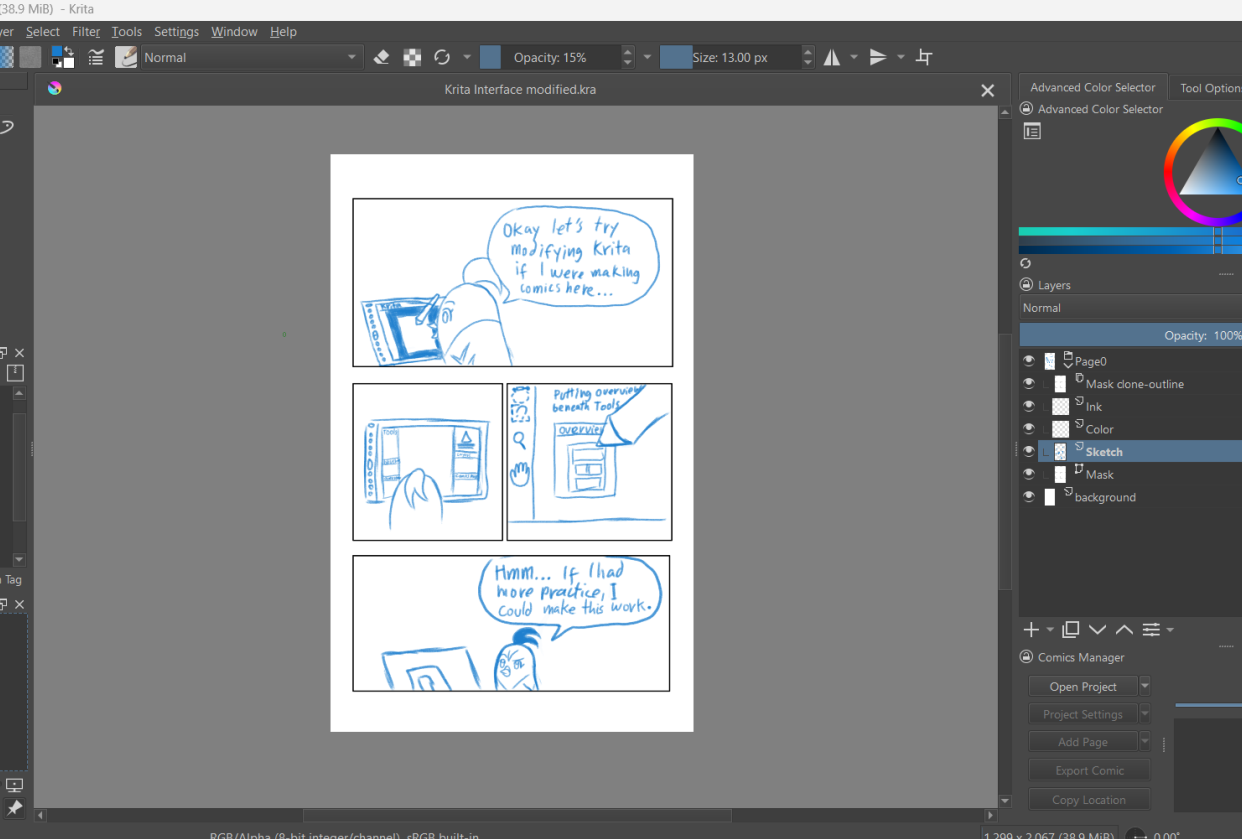Click the reload original preset icon
Image resolution: width=1242 pixels, height=839 pixels.
(442, 58)
